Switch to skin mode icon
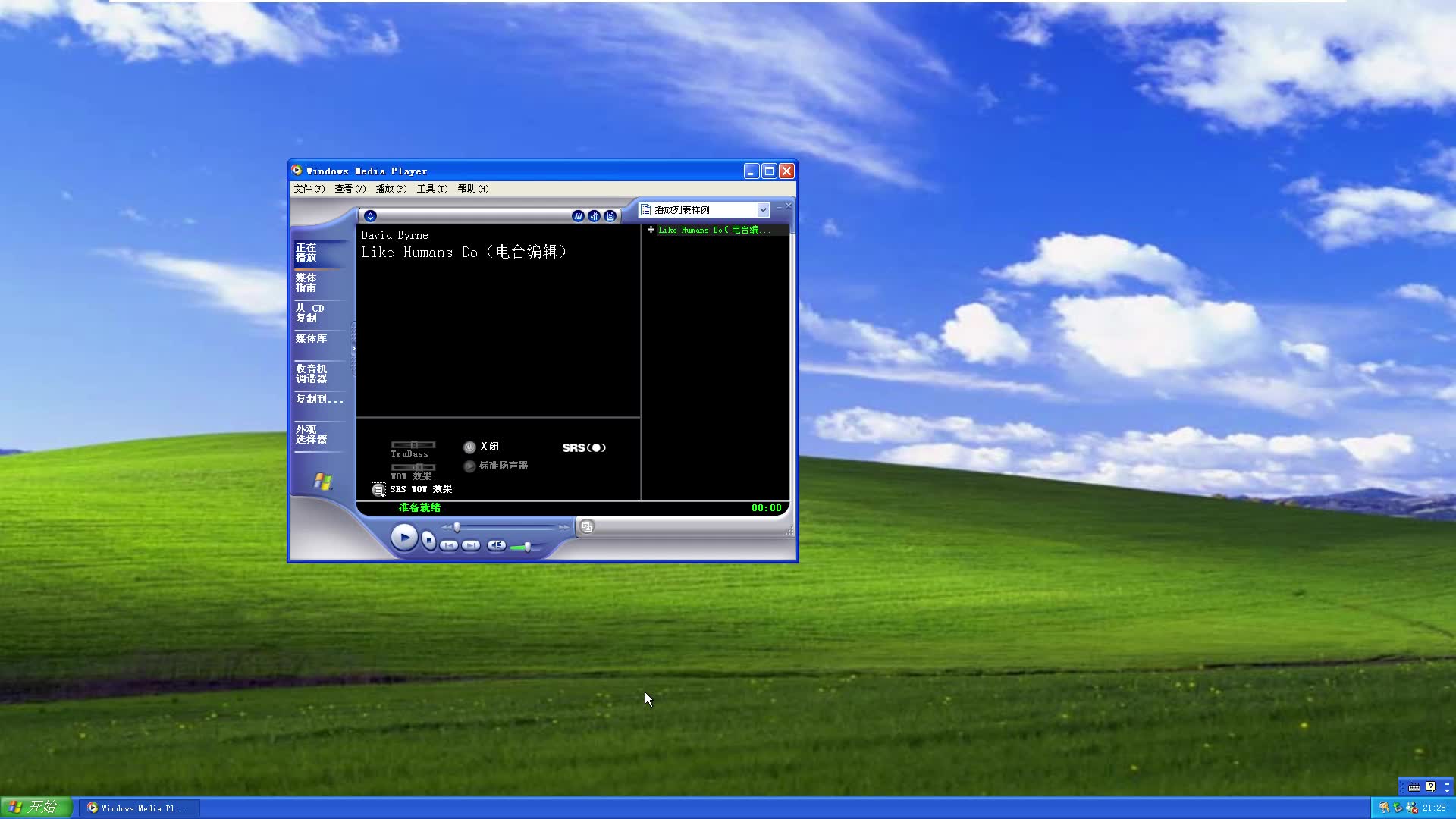This screenshot has width=1456, height=819. pyautogui.click(x=586, y=527)
